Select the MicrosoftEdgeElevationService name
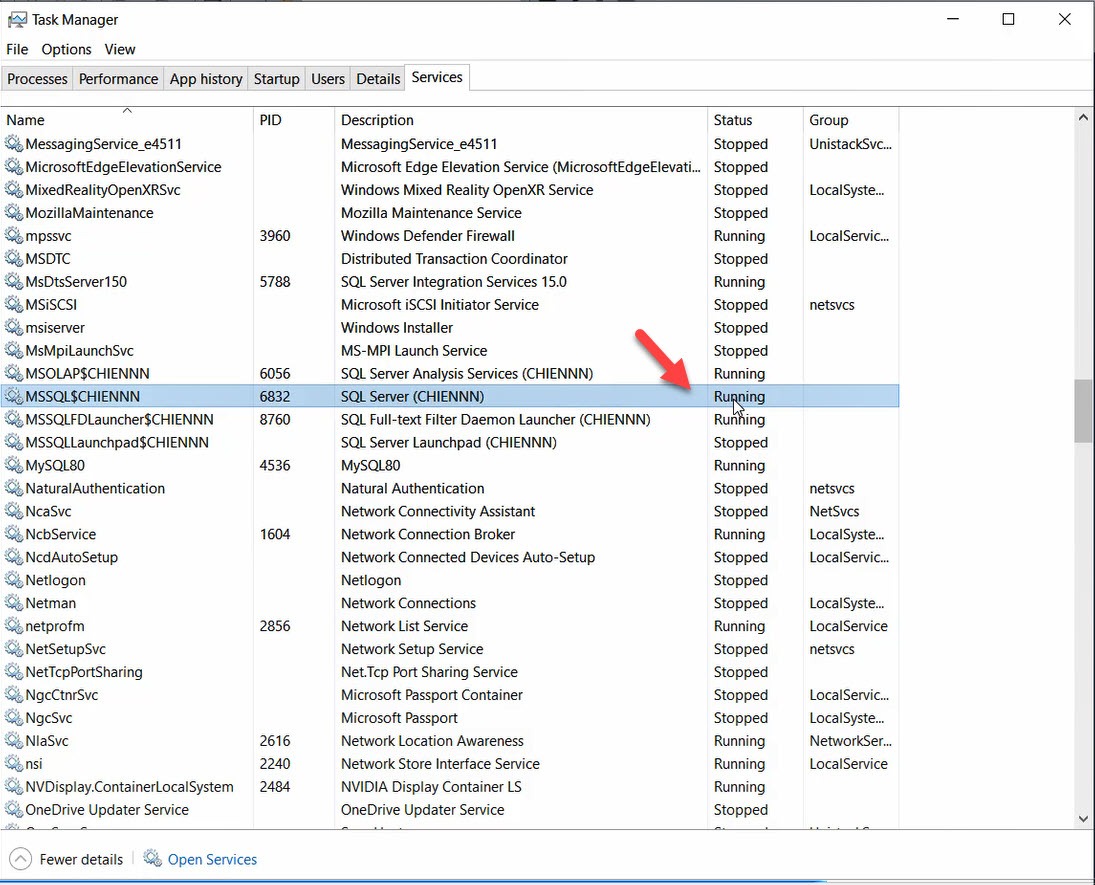The image size is (1095, 885). pyautogui.click(x=124, y=167)
